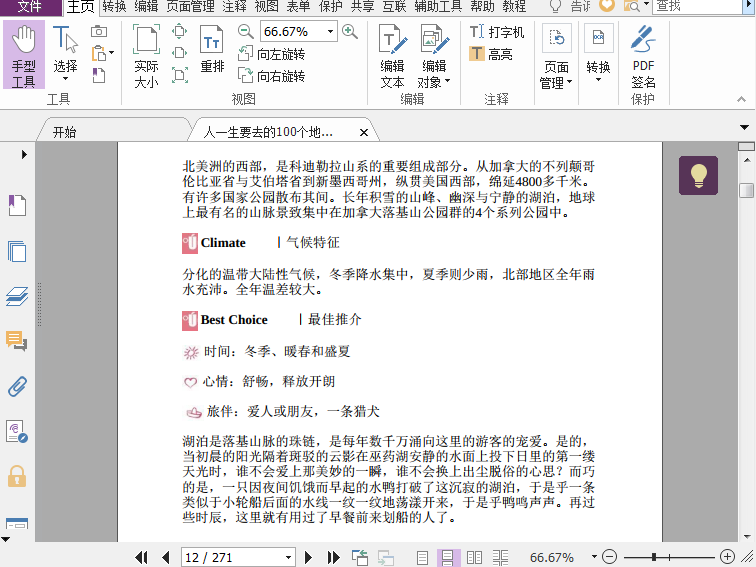Click the Convert (转换) OCR icon
This screenshot has width=756, height=567.
coord(598,38)
